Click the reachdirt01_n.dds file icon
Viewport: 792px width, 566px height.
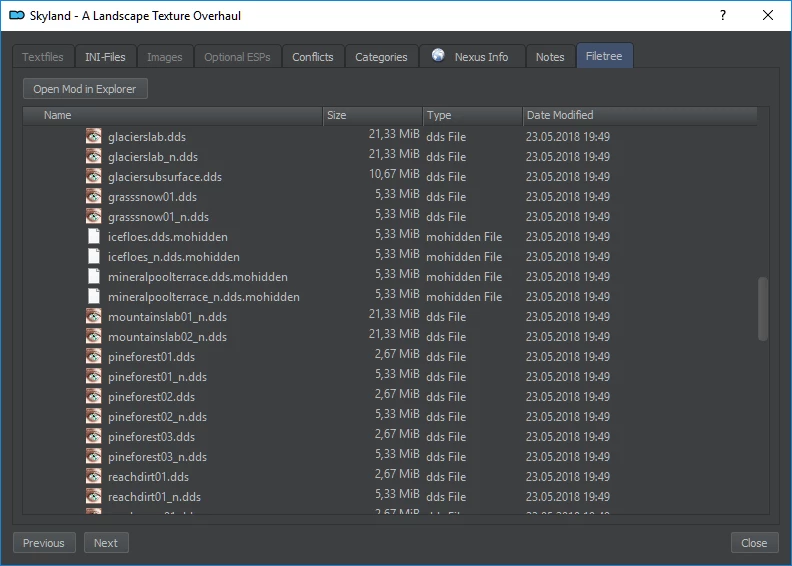(x=93, y=496)
